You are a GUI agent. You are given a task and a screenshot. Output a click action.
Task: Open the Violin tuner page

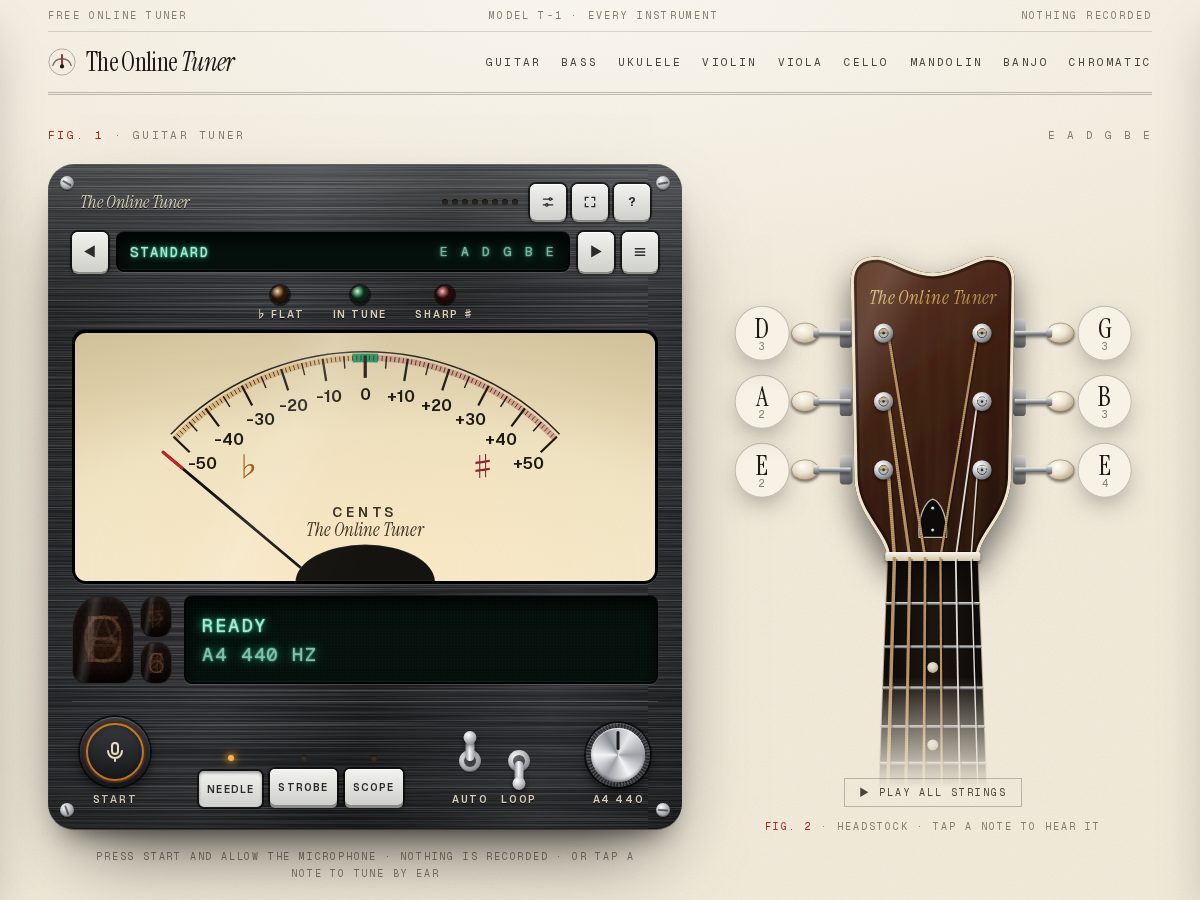[x=730, y=62]
